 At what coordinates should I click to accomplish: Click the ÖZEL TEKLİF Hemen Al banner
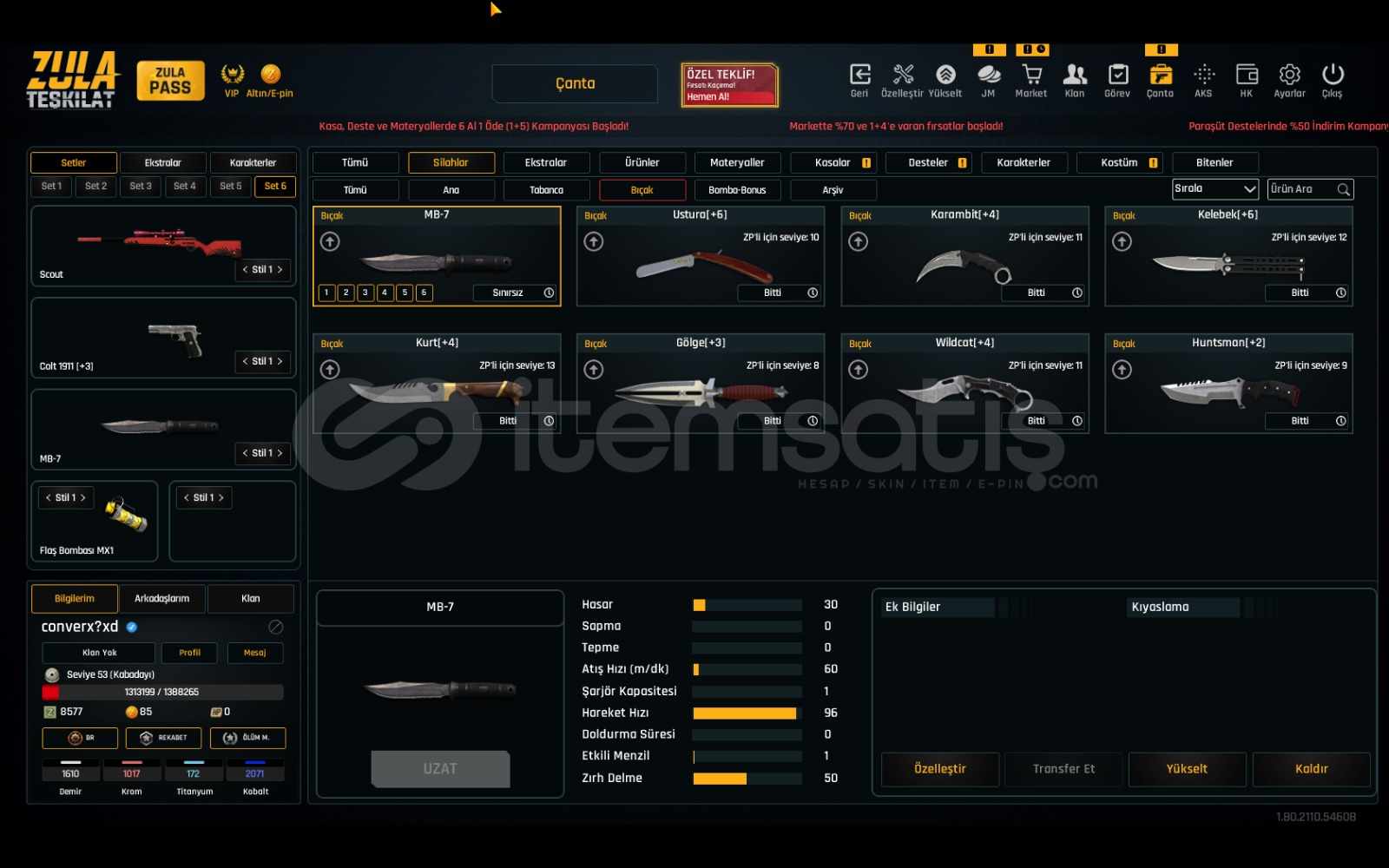(729, 85)
